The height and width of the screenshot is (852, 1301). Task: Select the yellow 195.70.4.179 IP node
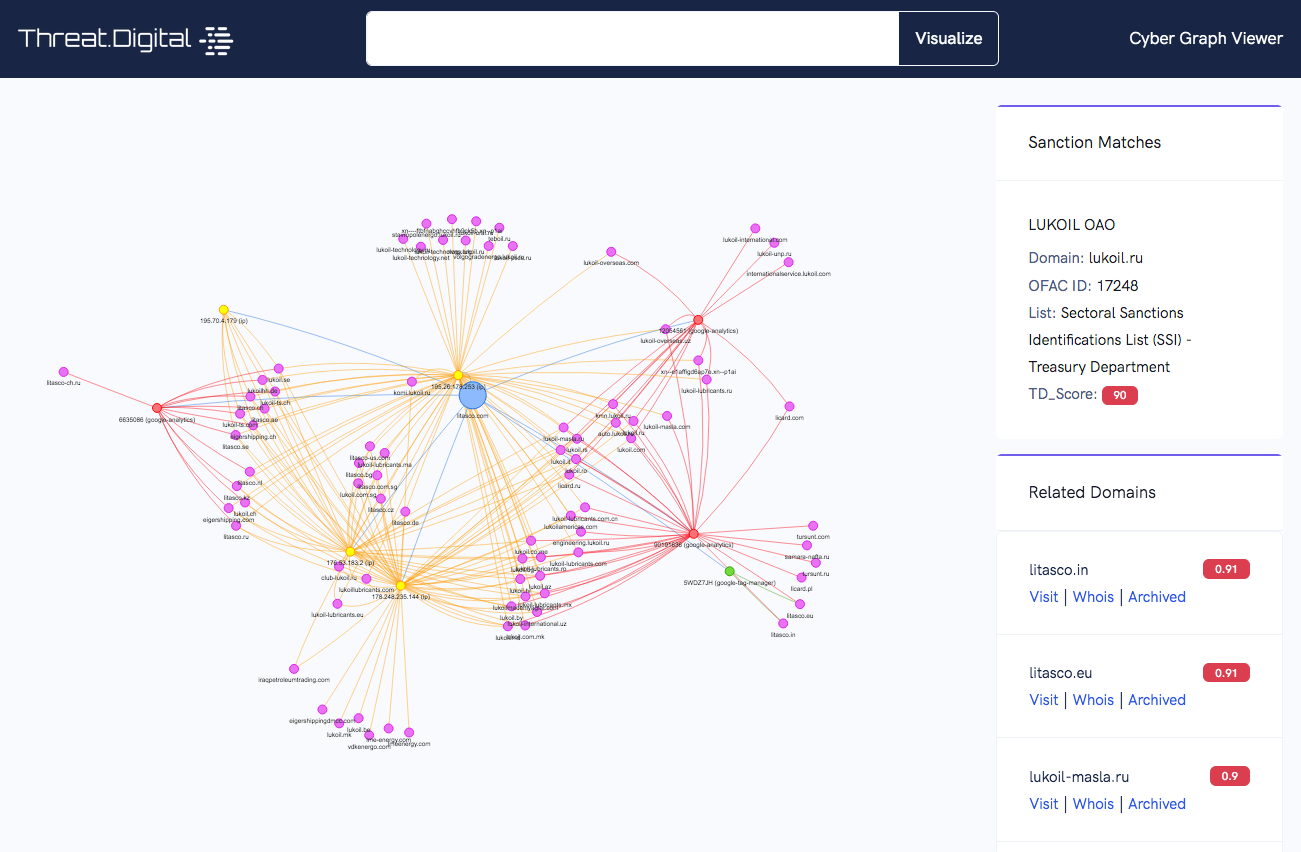[x=223, y=310]
